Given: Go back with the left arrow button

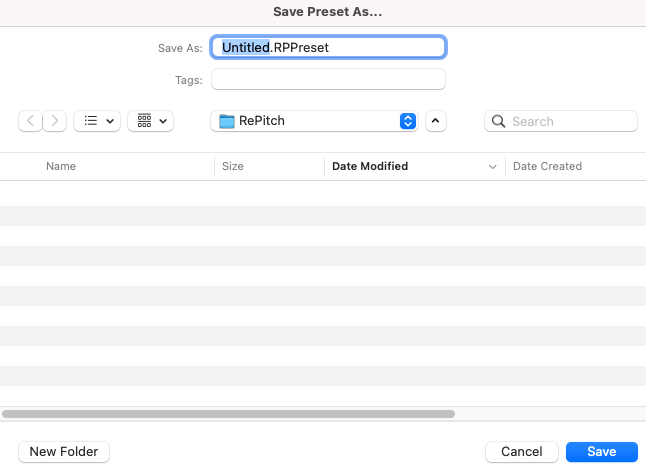Looking at the screenshot, I should (31, 121).
